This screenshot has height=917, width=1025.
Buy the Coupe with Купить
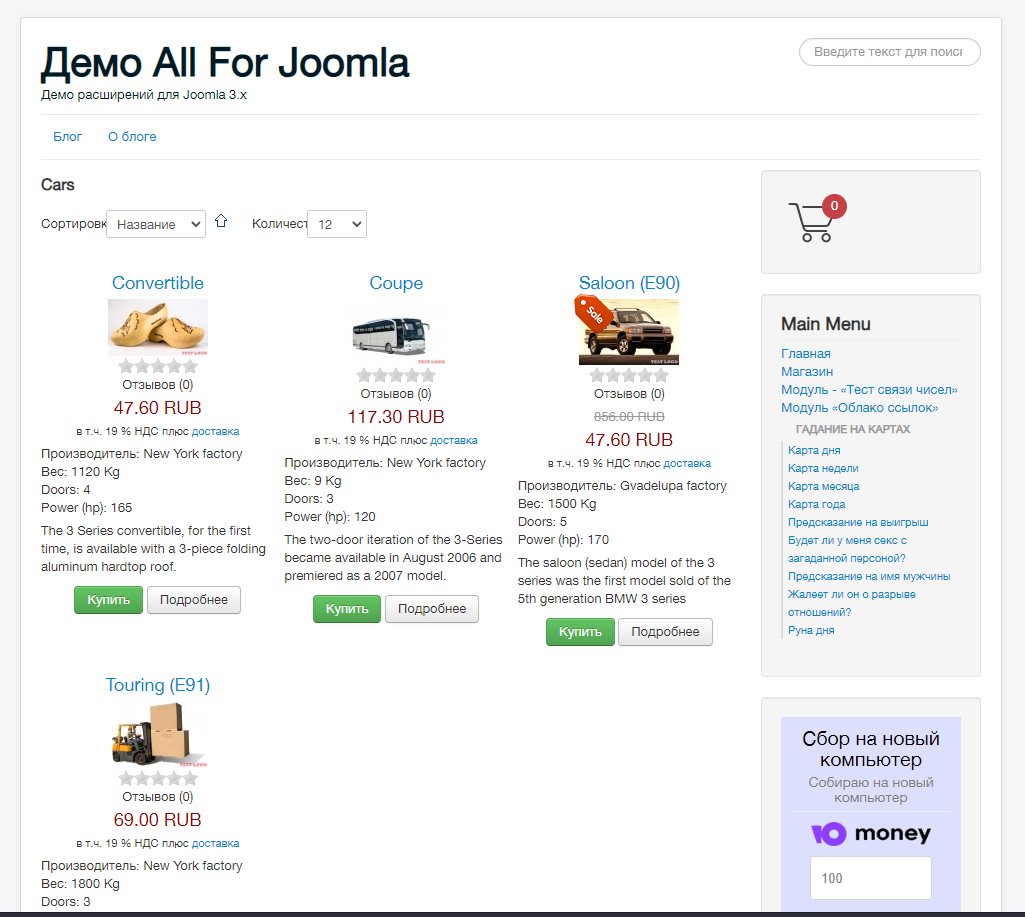347,609
